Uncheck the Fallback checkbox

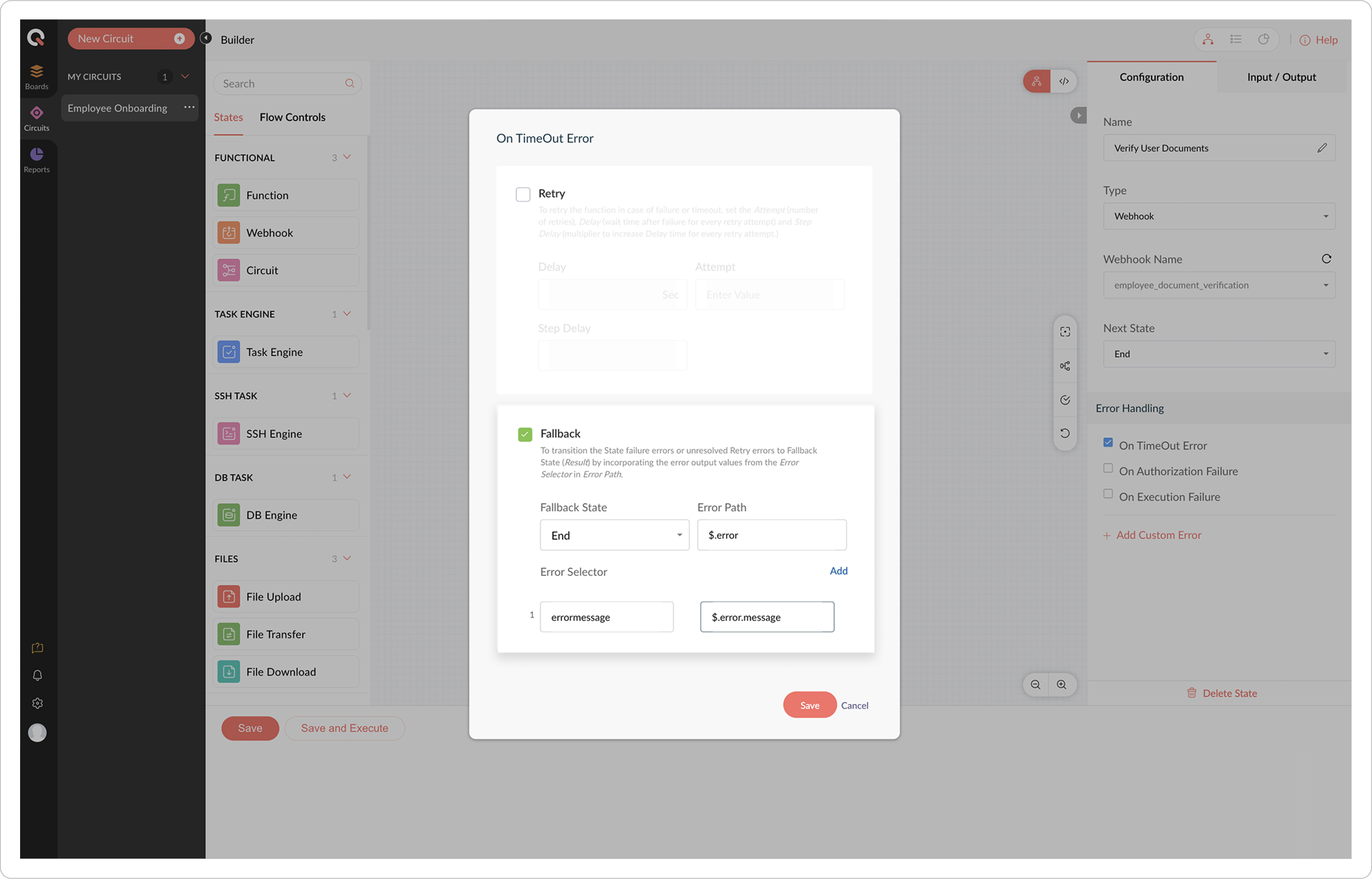[x=525, y=434]
